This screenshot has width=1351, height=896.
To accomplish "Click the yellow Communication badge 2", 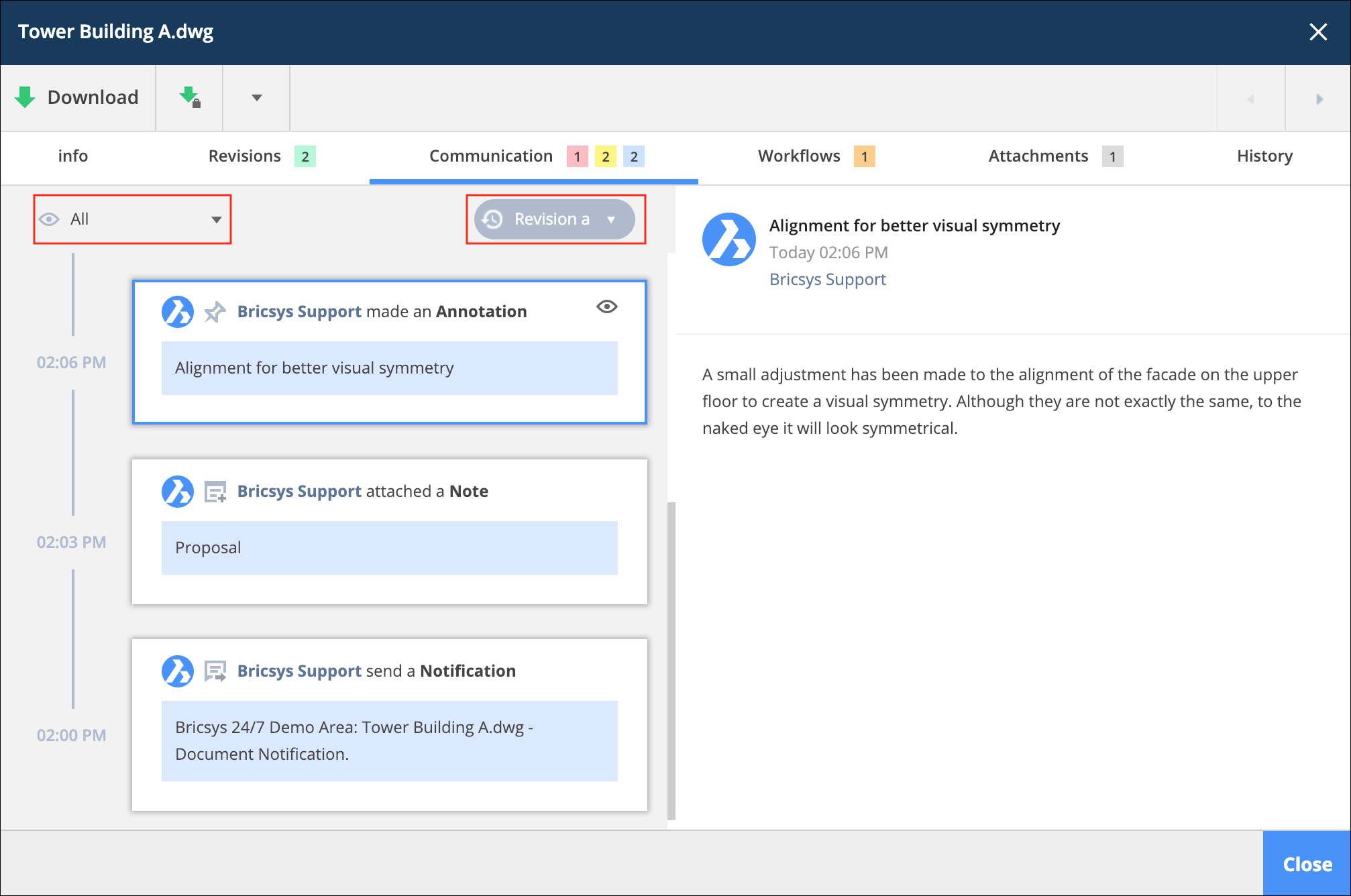I will tap(606, 156).
